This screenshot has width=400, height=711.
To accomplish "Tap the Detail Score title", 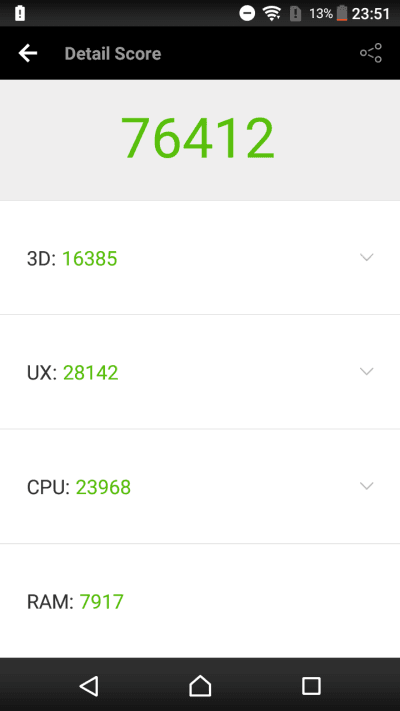I will pyautogui.click(x=113, y=54).
